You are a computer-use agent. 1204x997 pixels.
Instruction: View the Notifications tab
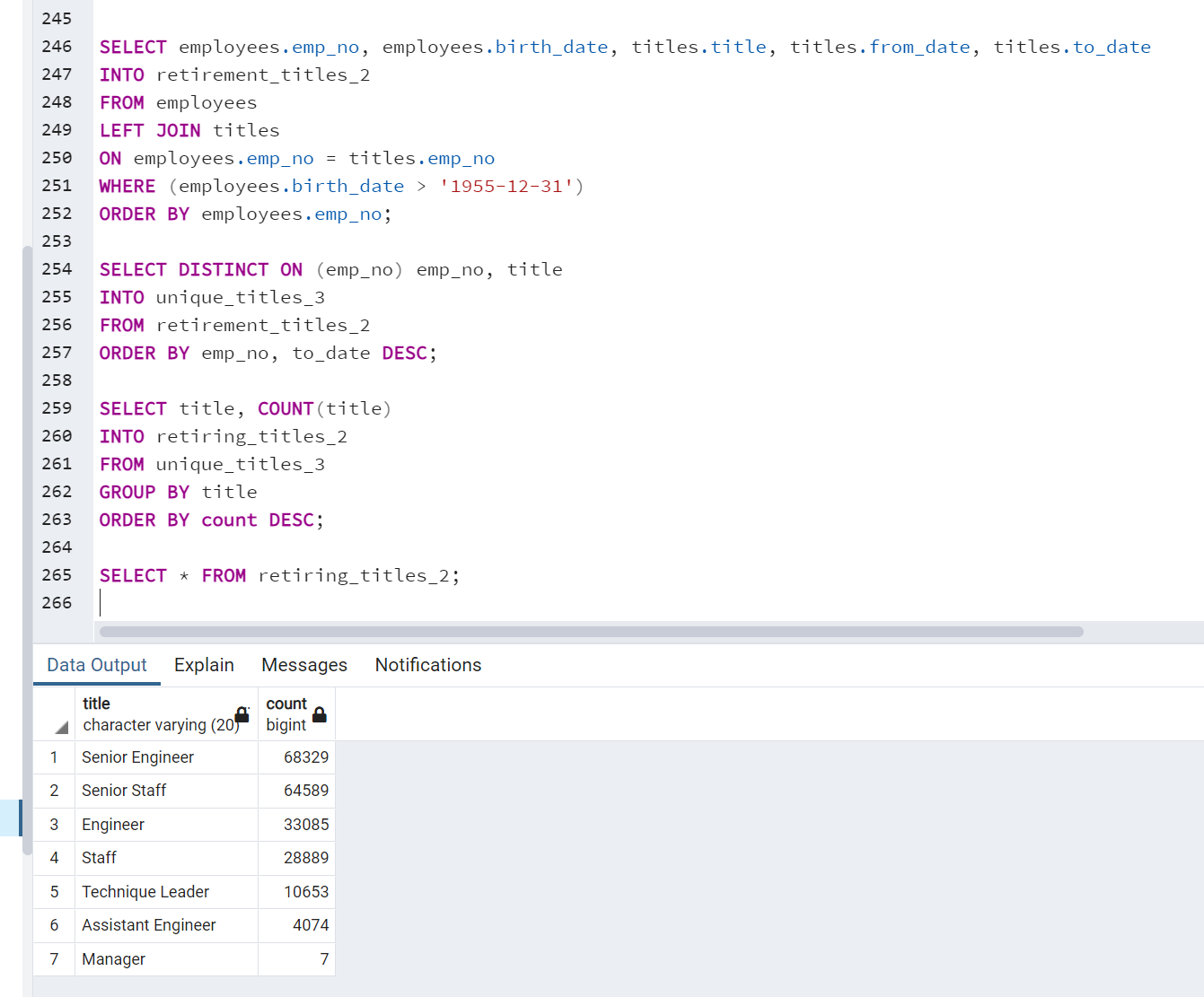click(x=428, y=665)
